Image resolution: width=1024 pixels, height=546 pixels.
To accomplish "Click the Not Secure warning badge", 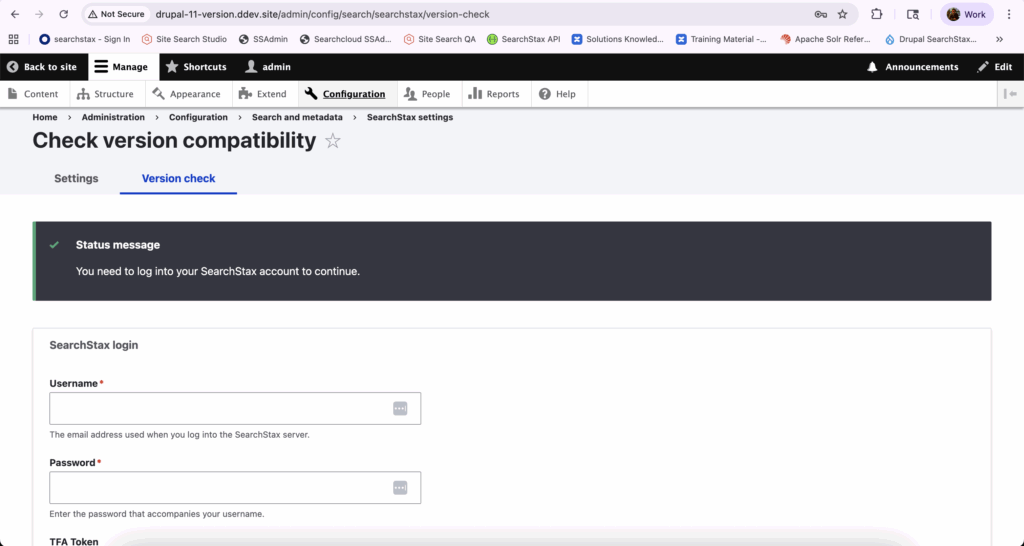I will [x=116, y=14].
